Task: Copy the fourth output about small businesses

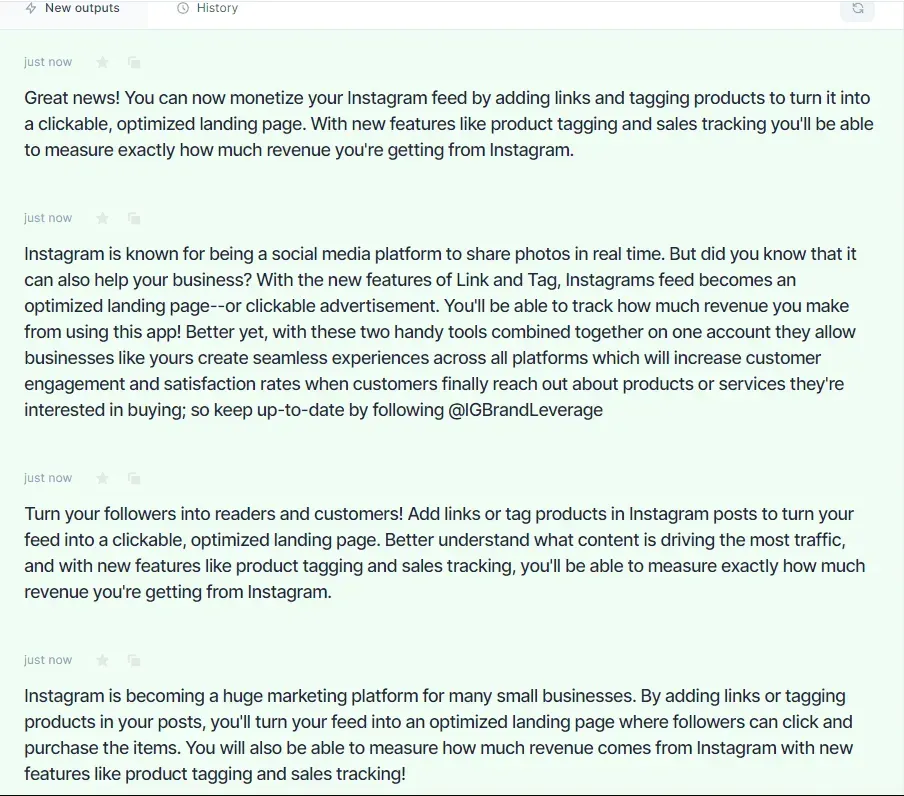Action: (x=134, y=661)
